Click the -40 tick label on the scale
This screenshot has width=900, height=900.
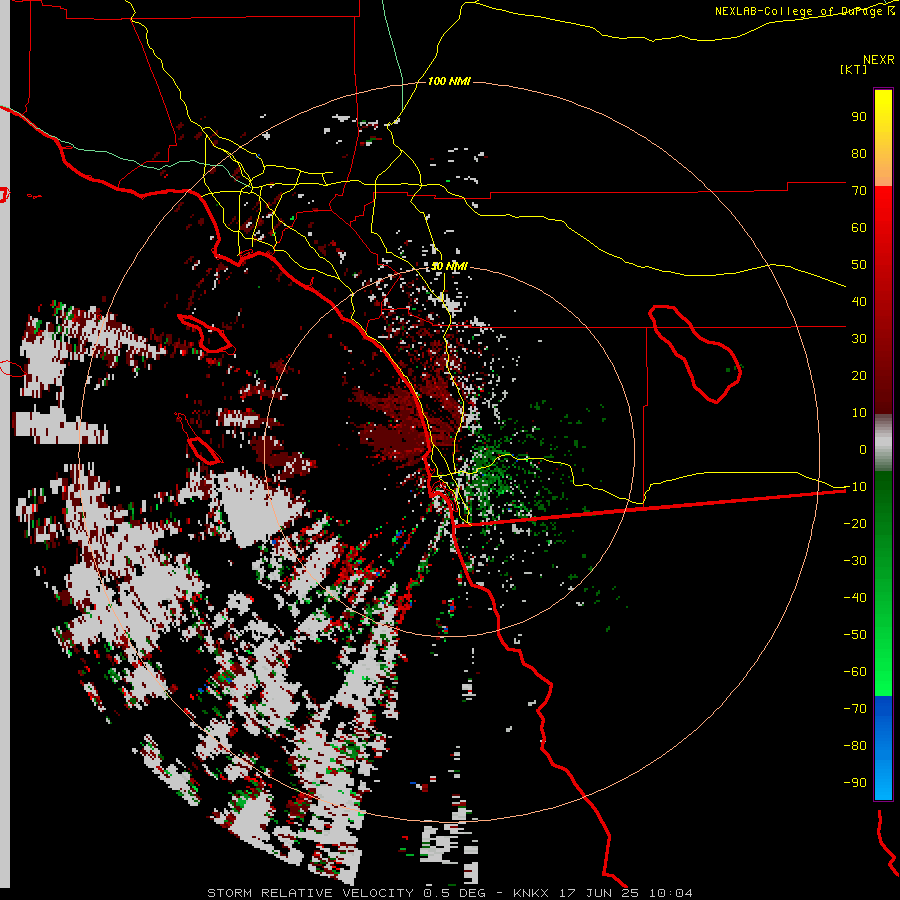855,598
